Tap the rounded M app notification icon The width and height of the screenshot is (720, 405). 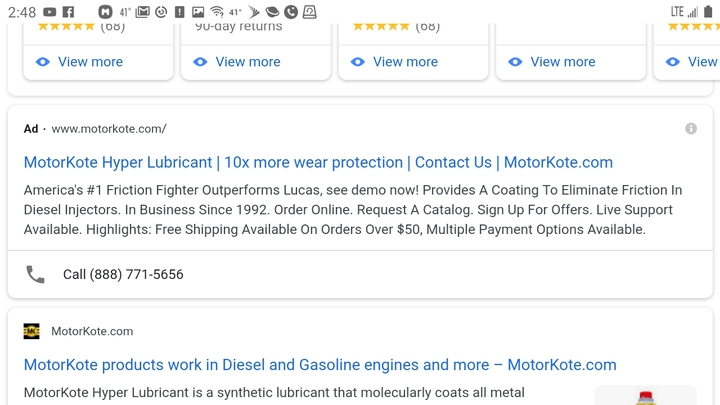point(105,12)
